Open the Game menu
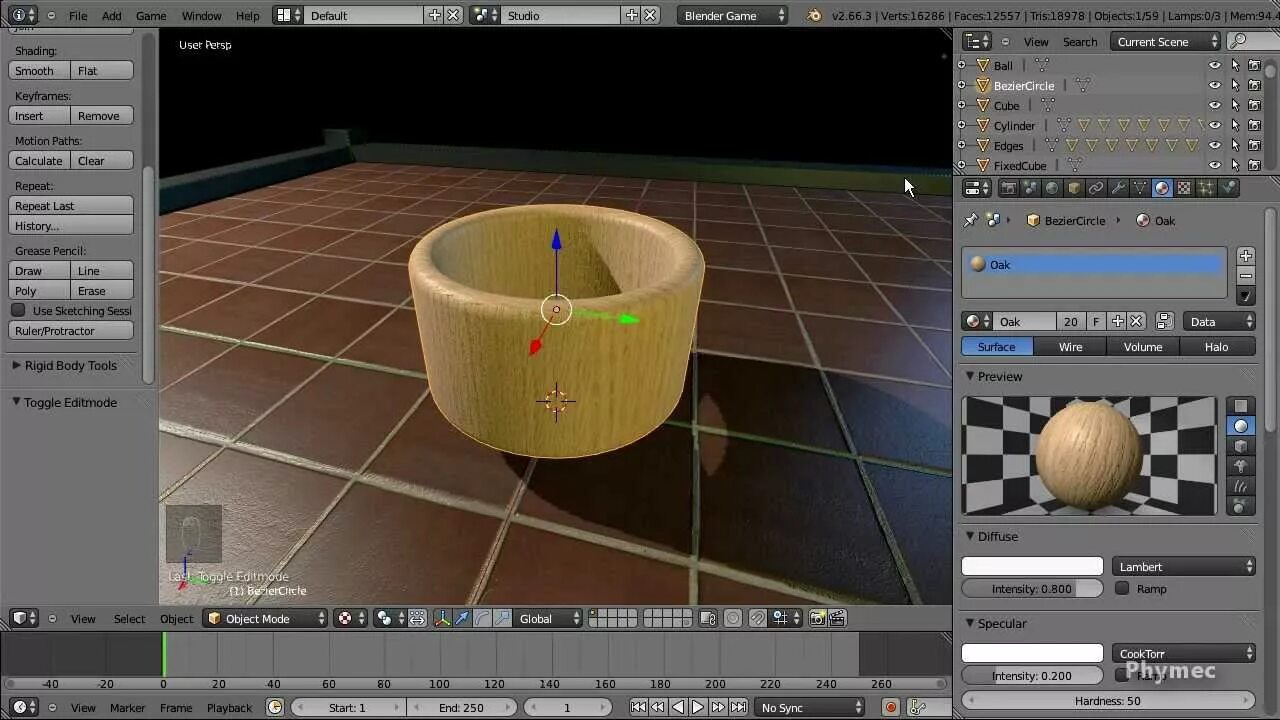Screen dimensions: 1280x720 tap(151, 15)
